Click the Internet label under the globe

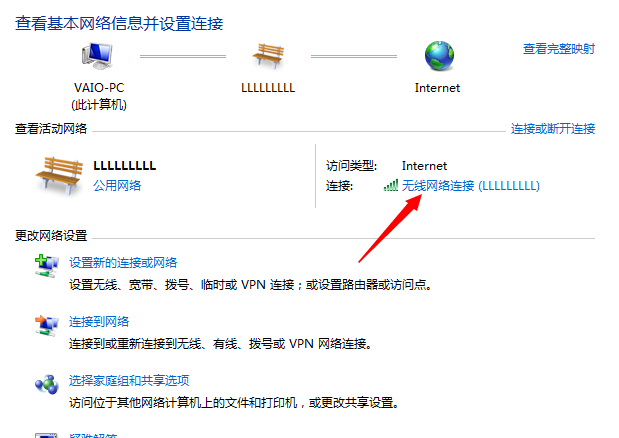pos(437,88)
